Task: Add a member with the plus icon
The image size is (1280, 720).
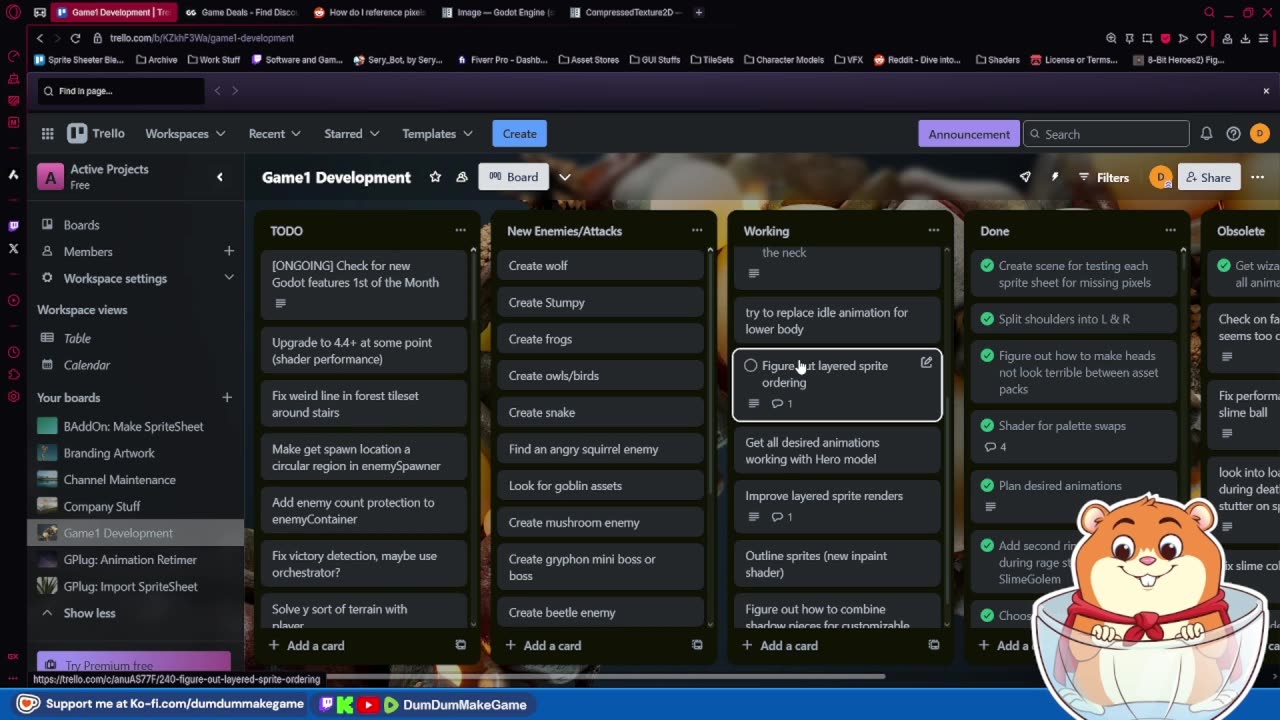Action: 228,251
